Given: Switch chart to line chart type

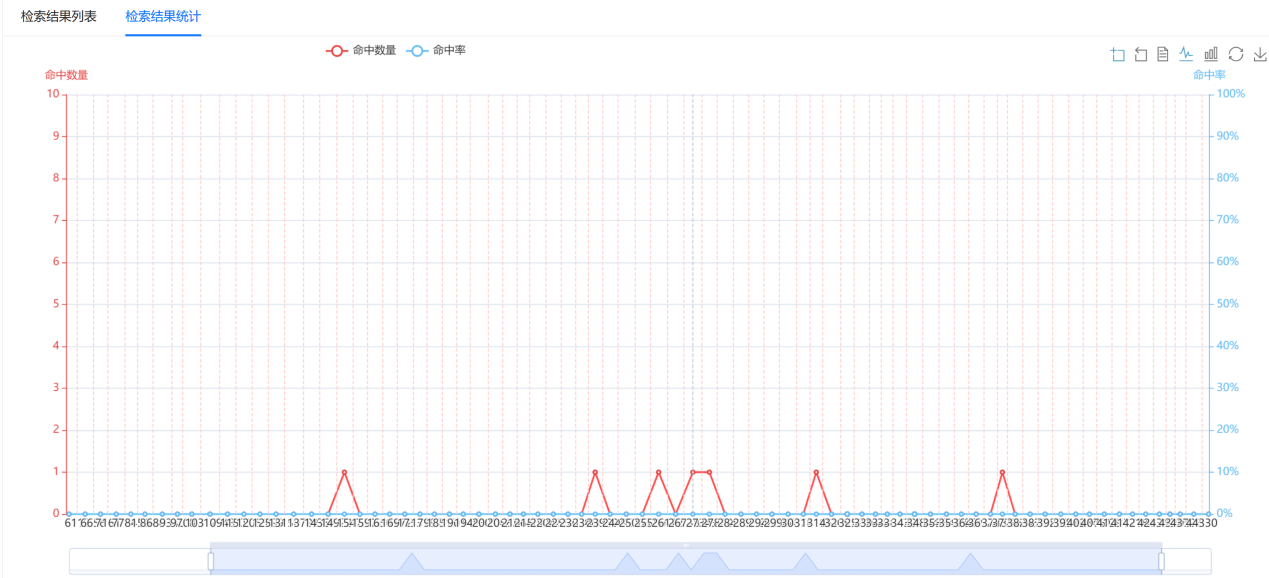Looking at the screenshot, I should [1187, 54].
